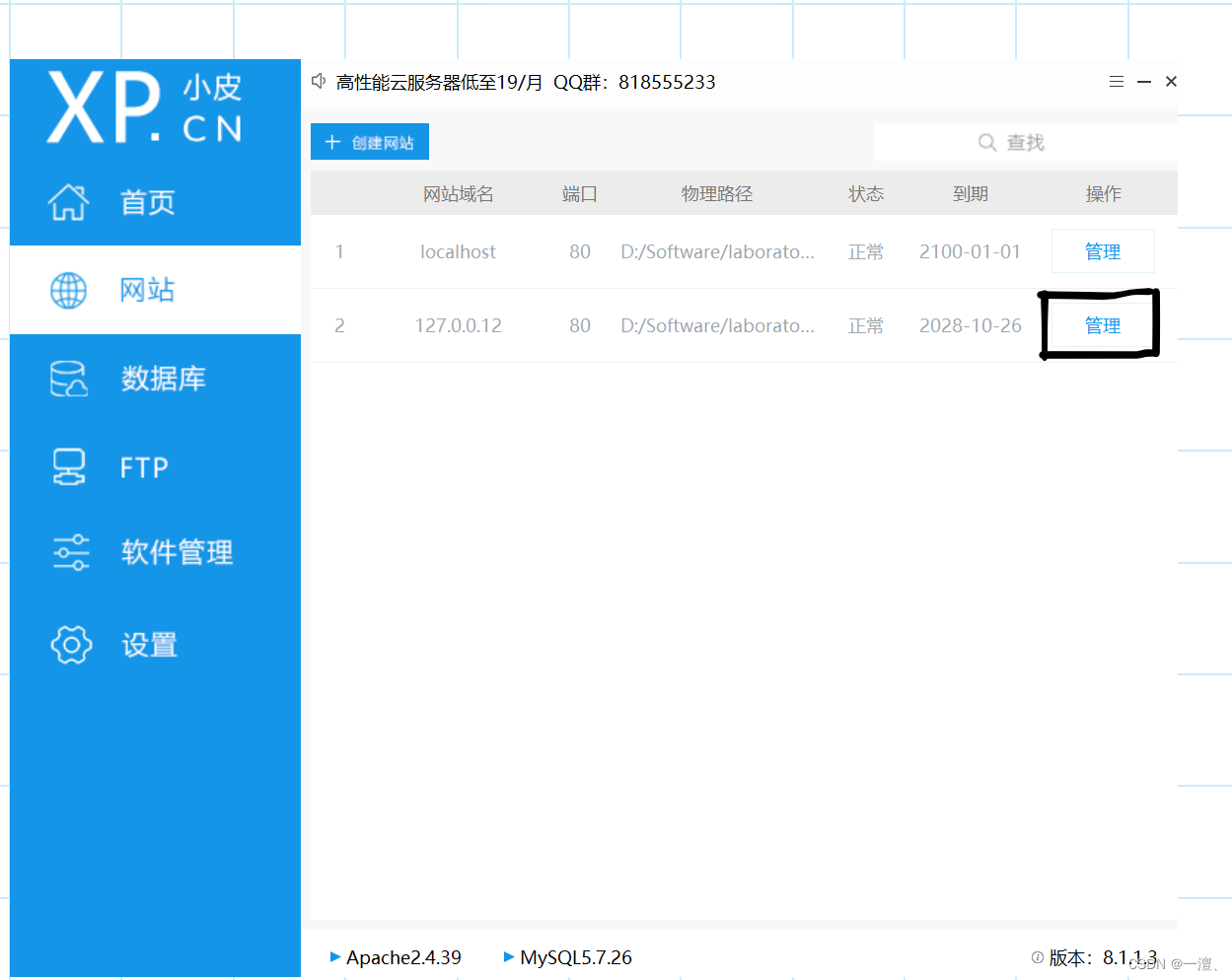
Task: Open the 设置 settings panel
Action: (148, 644)
